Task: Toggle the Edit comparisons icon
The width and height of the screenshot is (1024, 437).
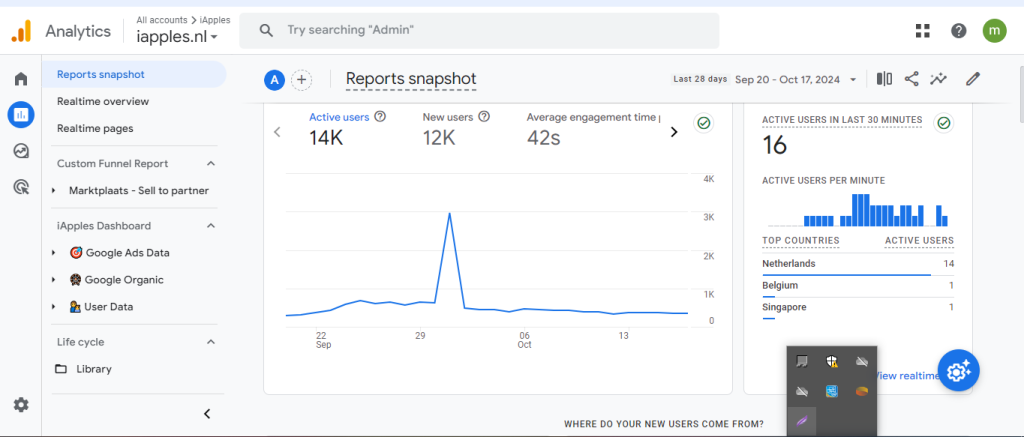Action: [884, 79]
